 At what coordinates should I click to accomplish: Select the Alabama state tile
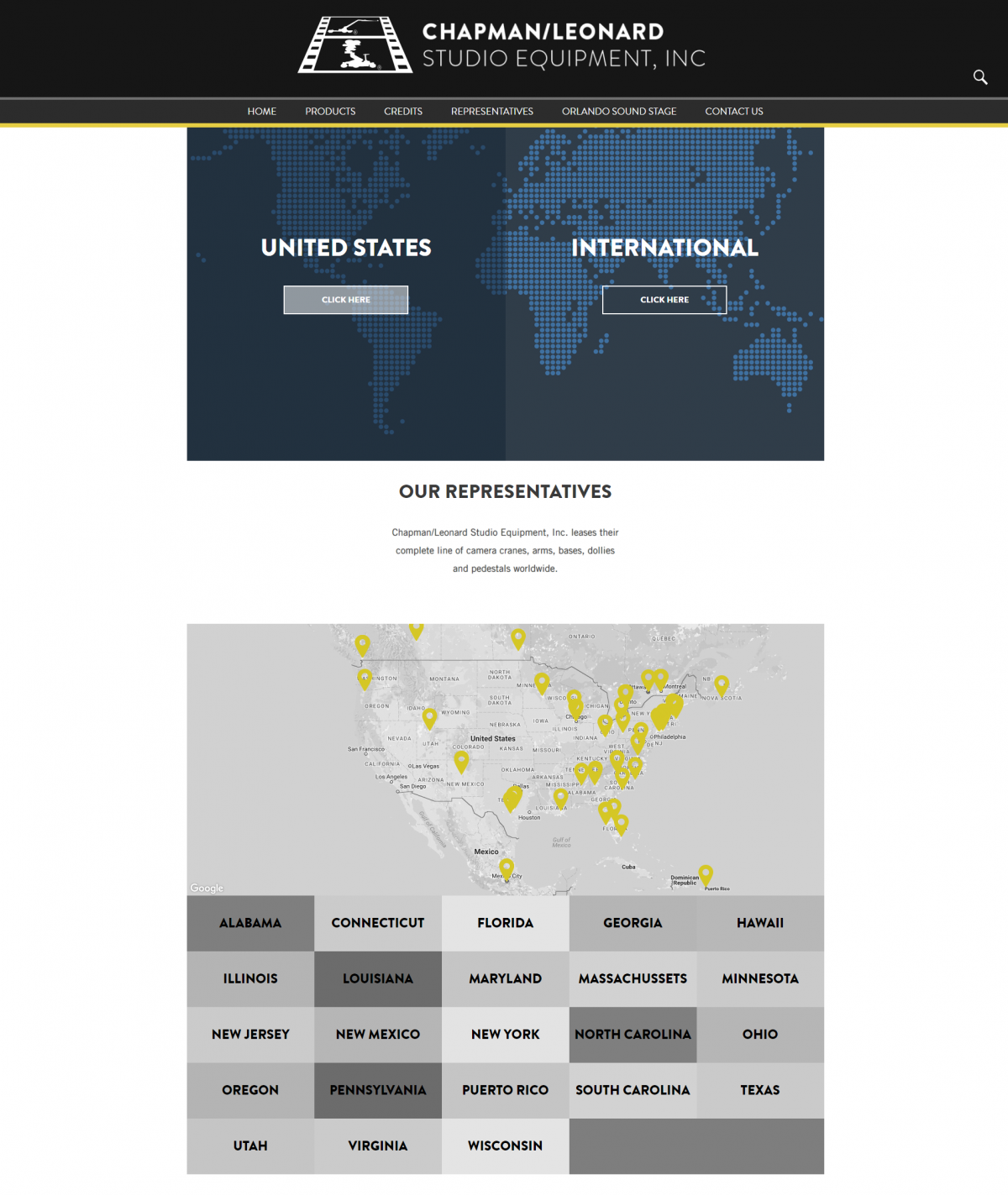pyautogui.click(x=250, y=923)
